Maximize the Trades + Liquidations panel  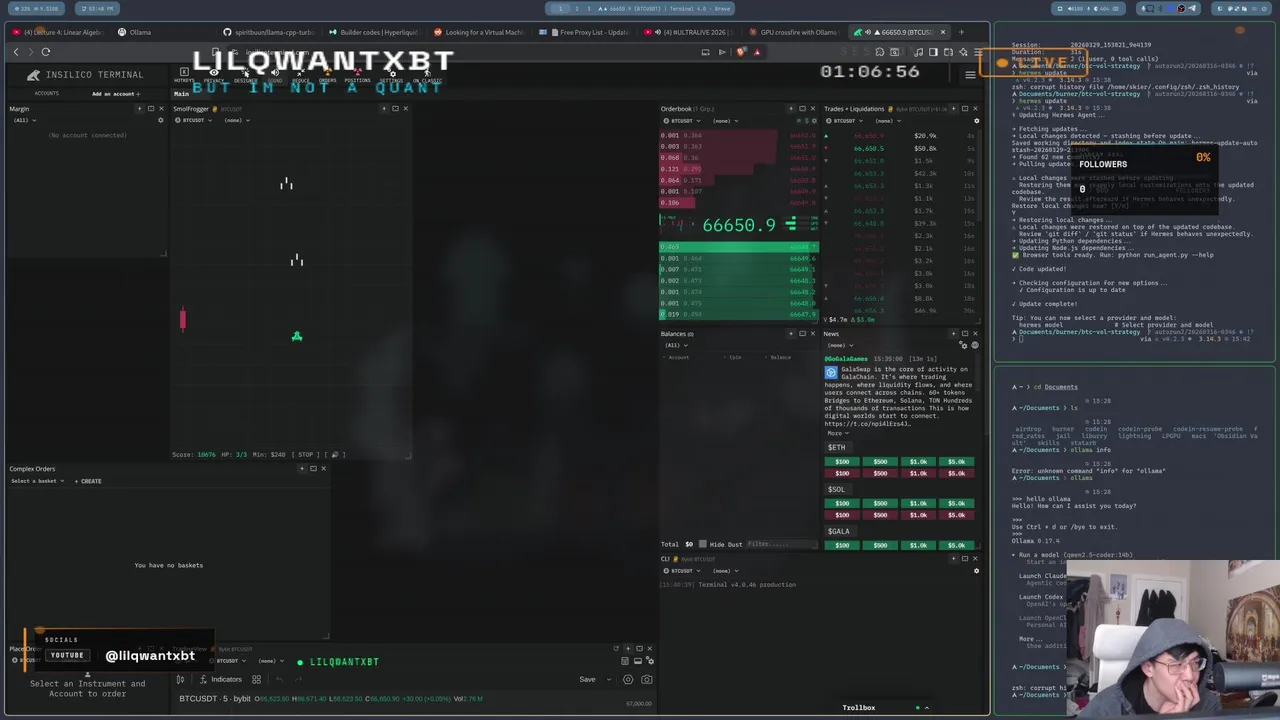click(x=964, y=108)
